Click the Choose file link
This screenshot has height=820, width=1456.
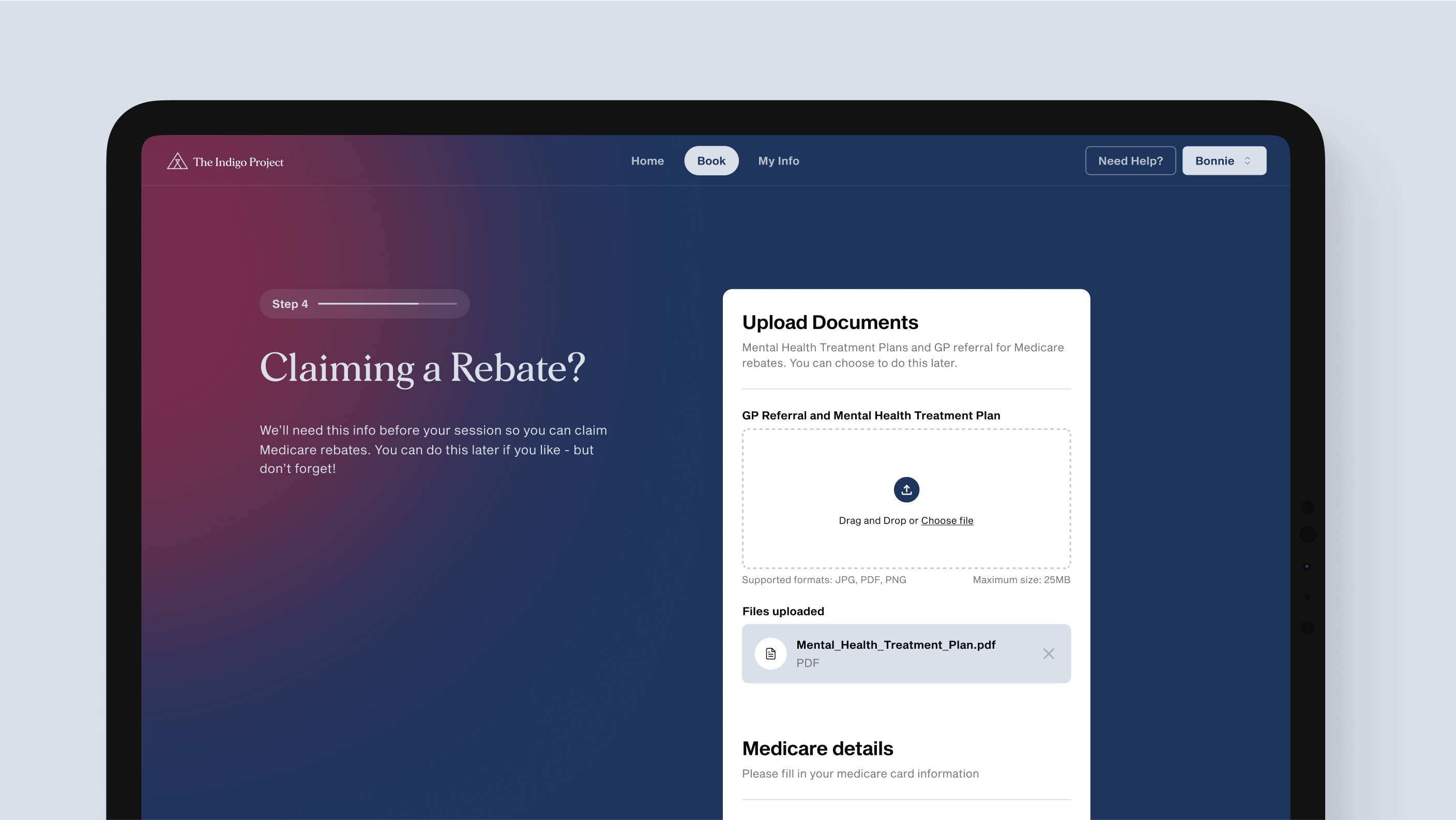pos(947,521)
